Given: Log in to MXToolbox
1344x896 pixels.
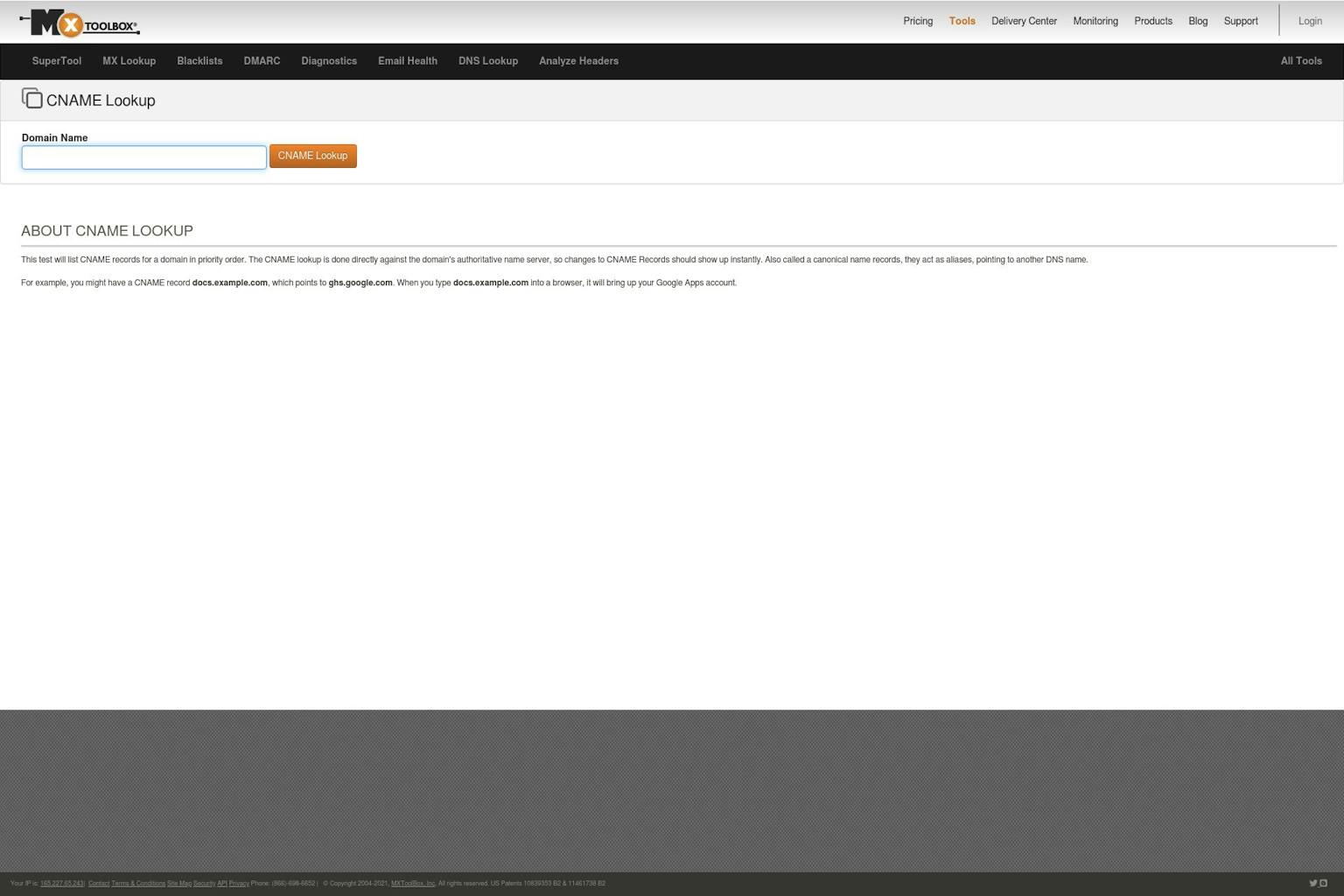Looking at the screenshot, I should (1310, 20).
